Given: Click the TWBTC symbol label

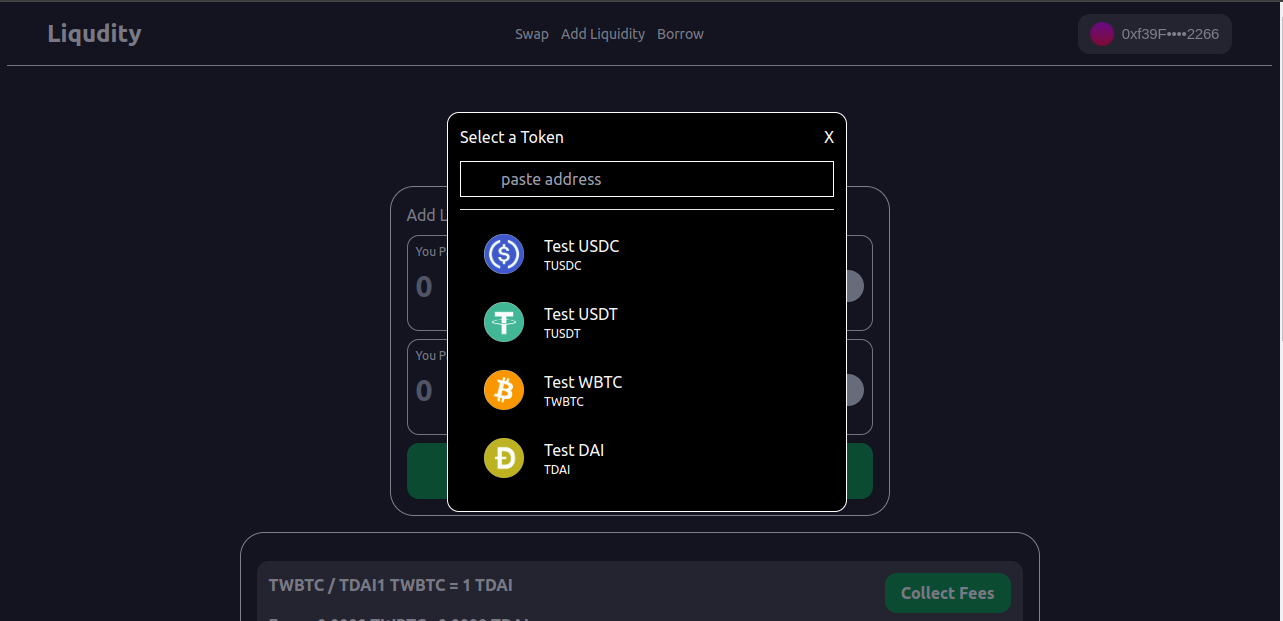Looking at the screenshot, I should [x=564, y=402].
